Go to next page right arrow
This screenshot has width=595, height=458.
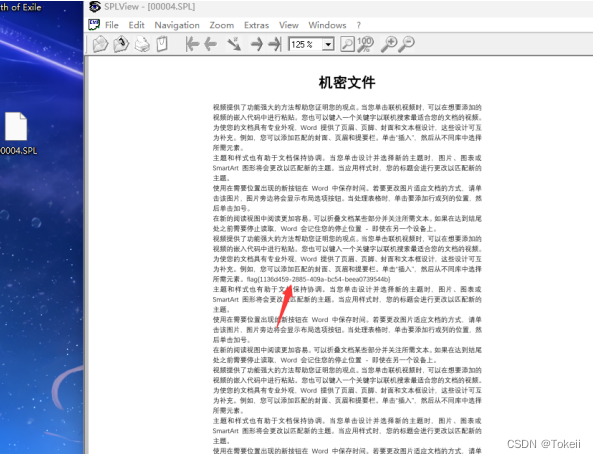coord(257,44)
